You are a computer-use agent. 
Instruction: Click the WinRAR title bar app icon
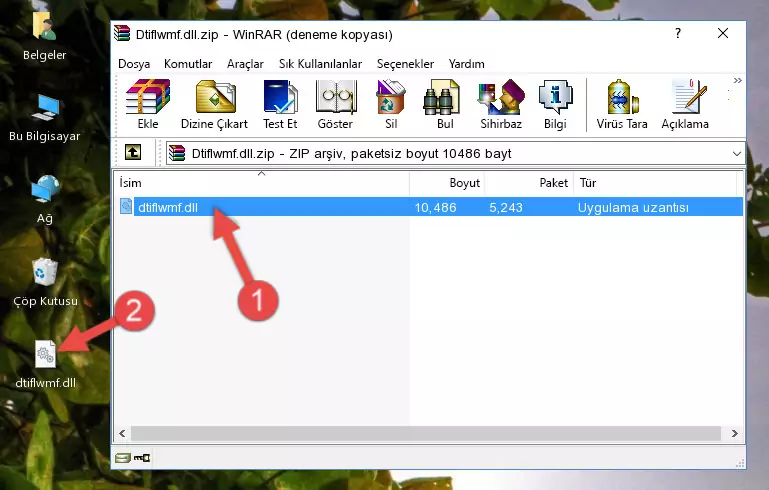[x=122, y=34]
